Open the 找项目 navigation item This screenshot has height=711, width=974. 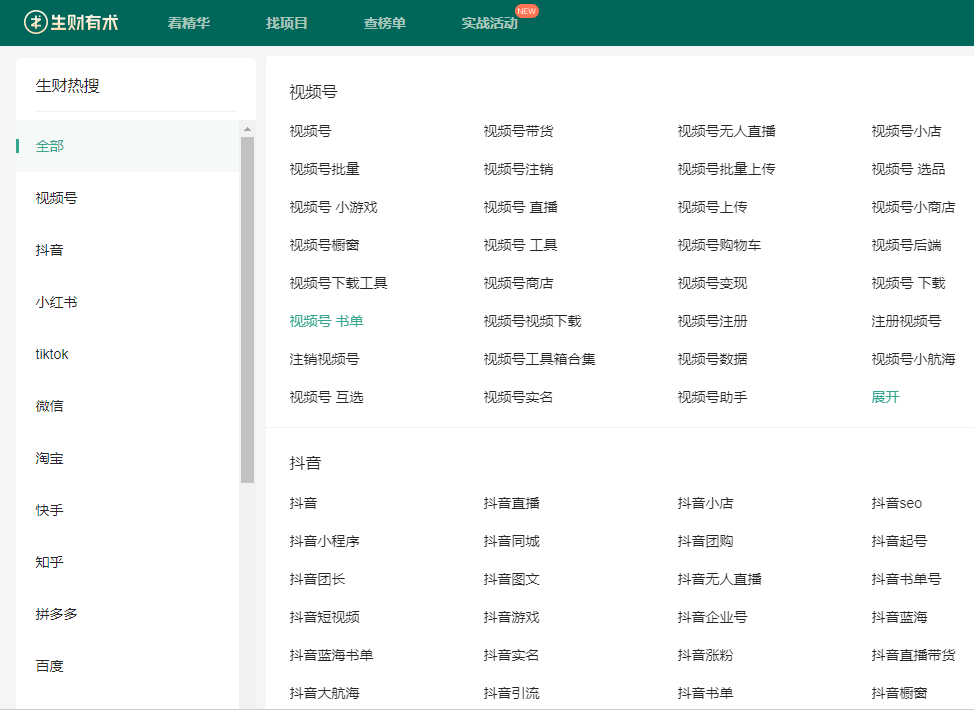(287, 23)
